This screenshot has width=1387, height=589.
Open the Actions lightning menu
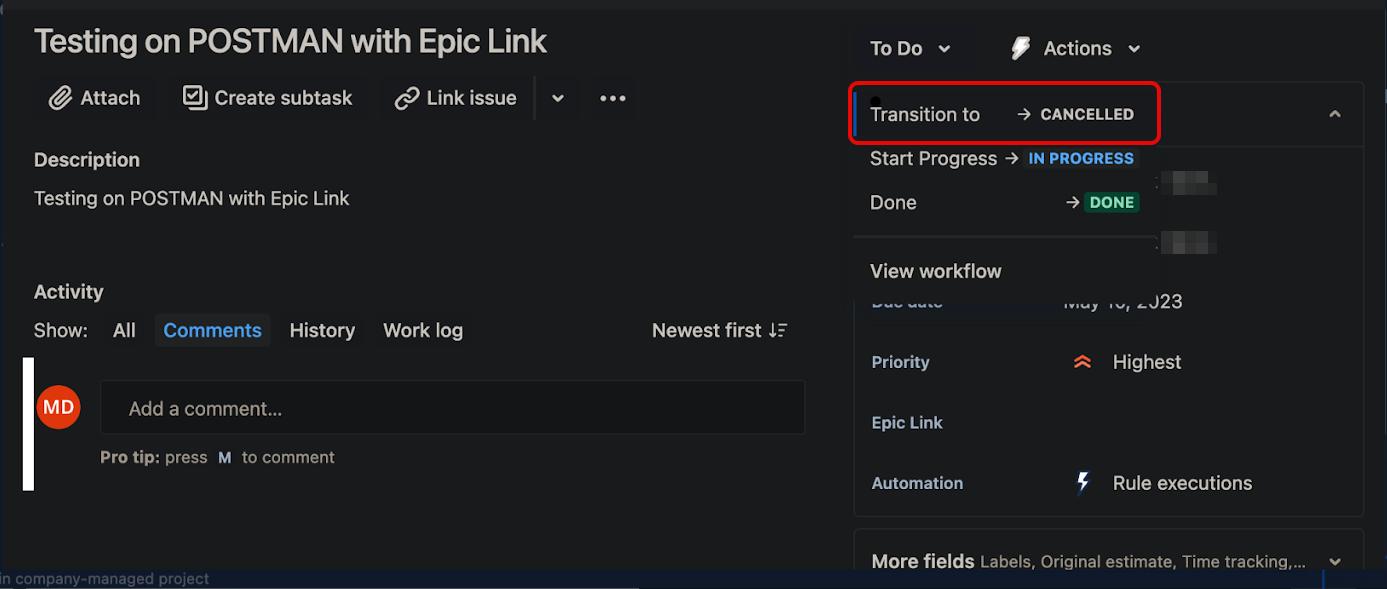point(1076,48)
